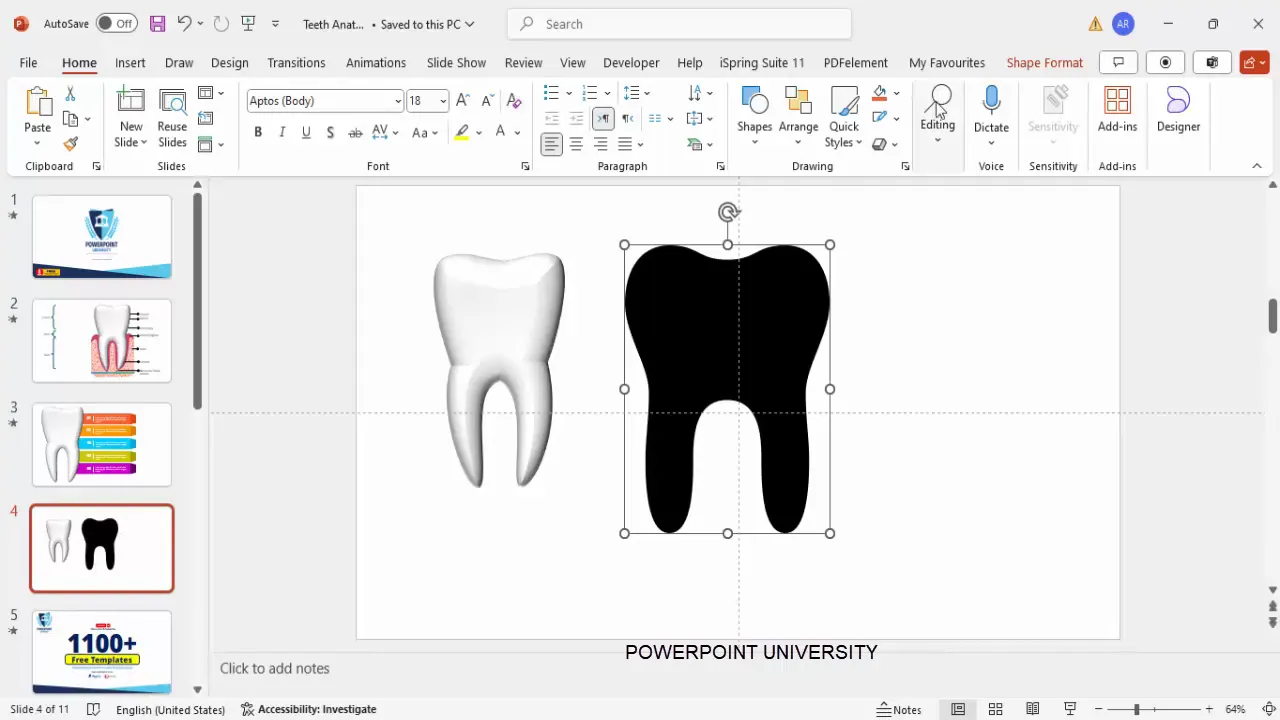
Task: Select slide 3 thumbnail
Action: [102, 445]
